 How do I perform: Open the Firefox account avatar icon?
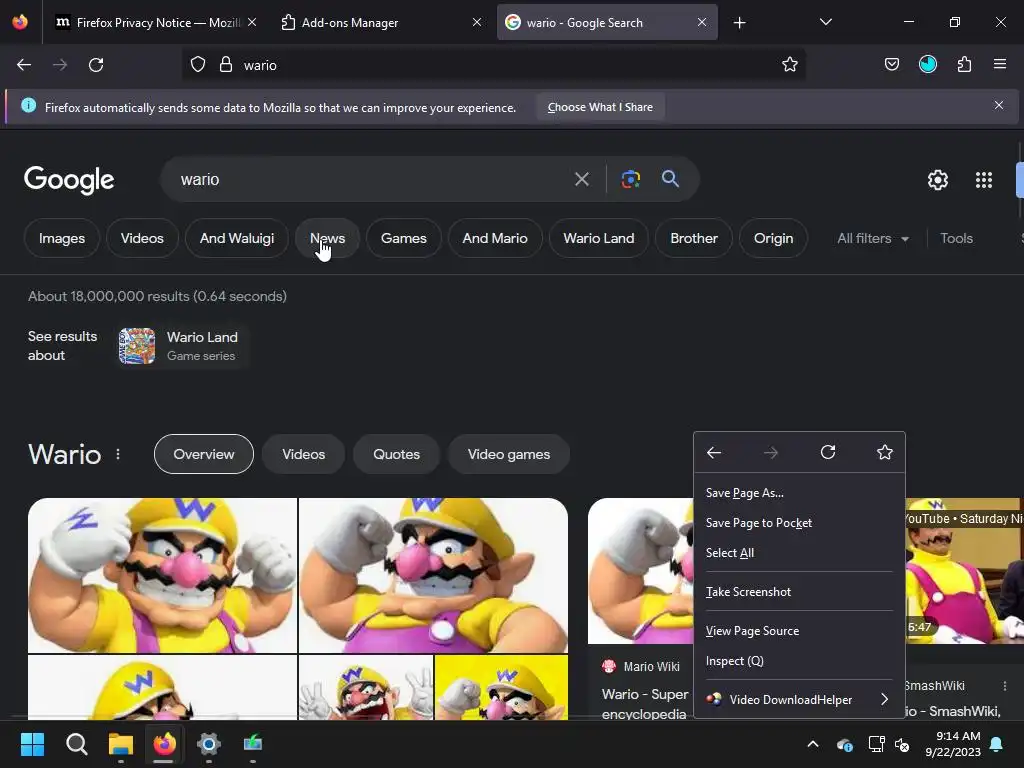pyautogui.click(x=927, y=65)
